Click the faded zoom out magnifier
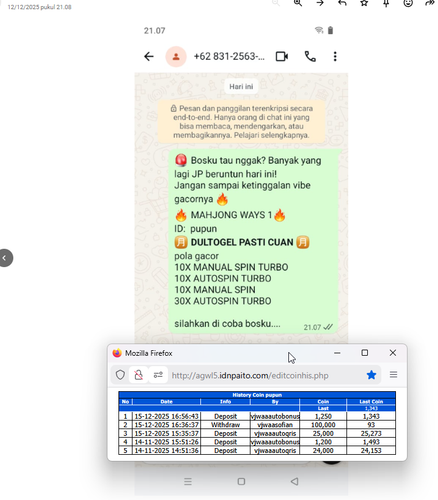Viewport: 438px width, 500px height. [x=276, y=3]
